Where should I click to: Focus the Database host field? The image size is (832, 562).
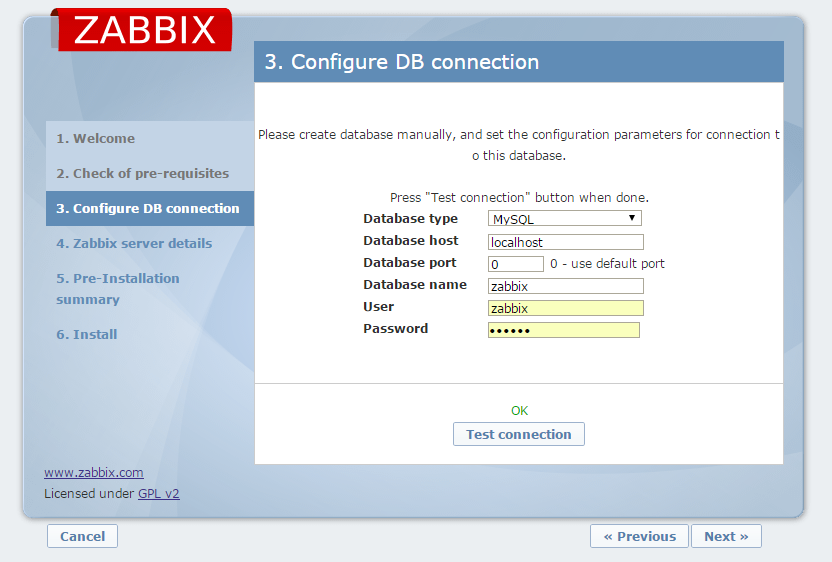click(566, 242)
